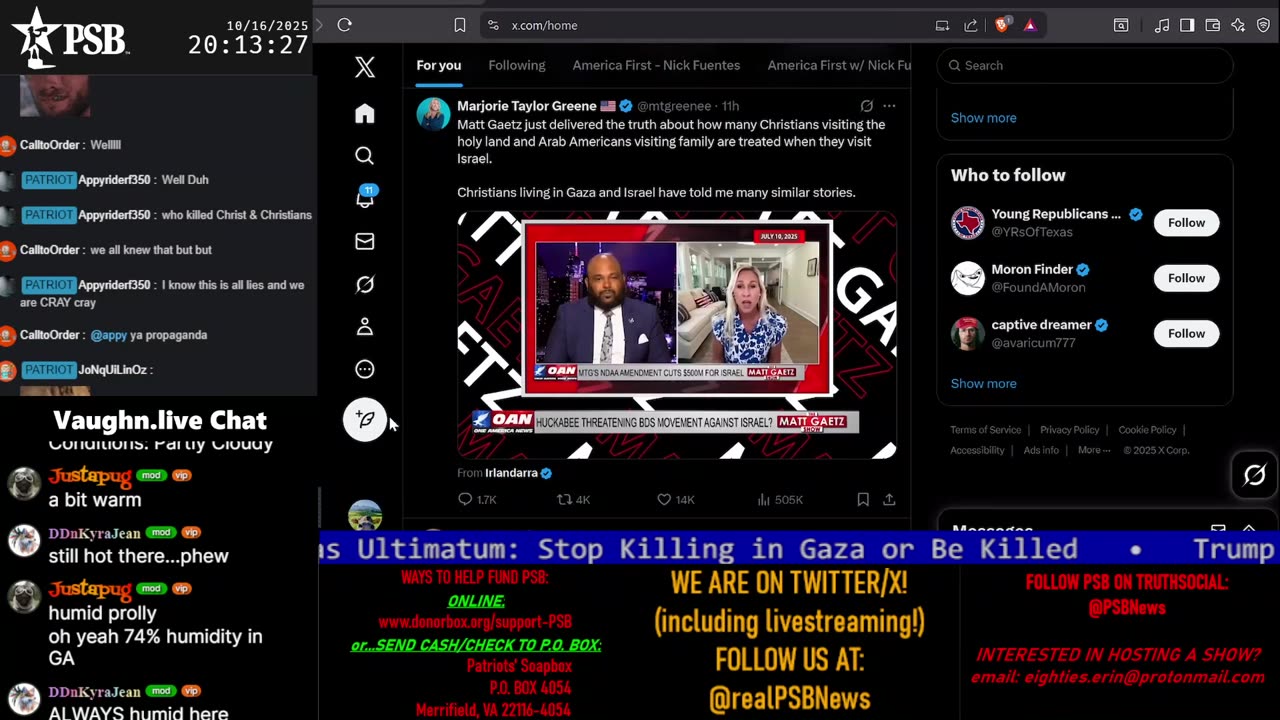1280x720 pixels.
Task: Click sidebar account avatar at bottom
Action: (x=365, y=514)
